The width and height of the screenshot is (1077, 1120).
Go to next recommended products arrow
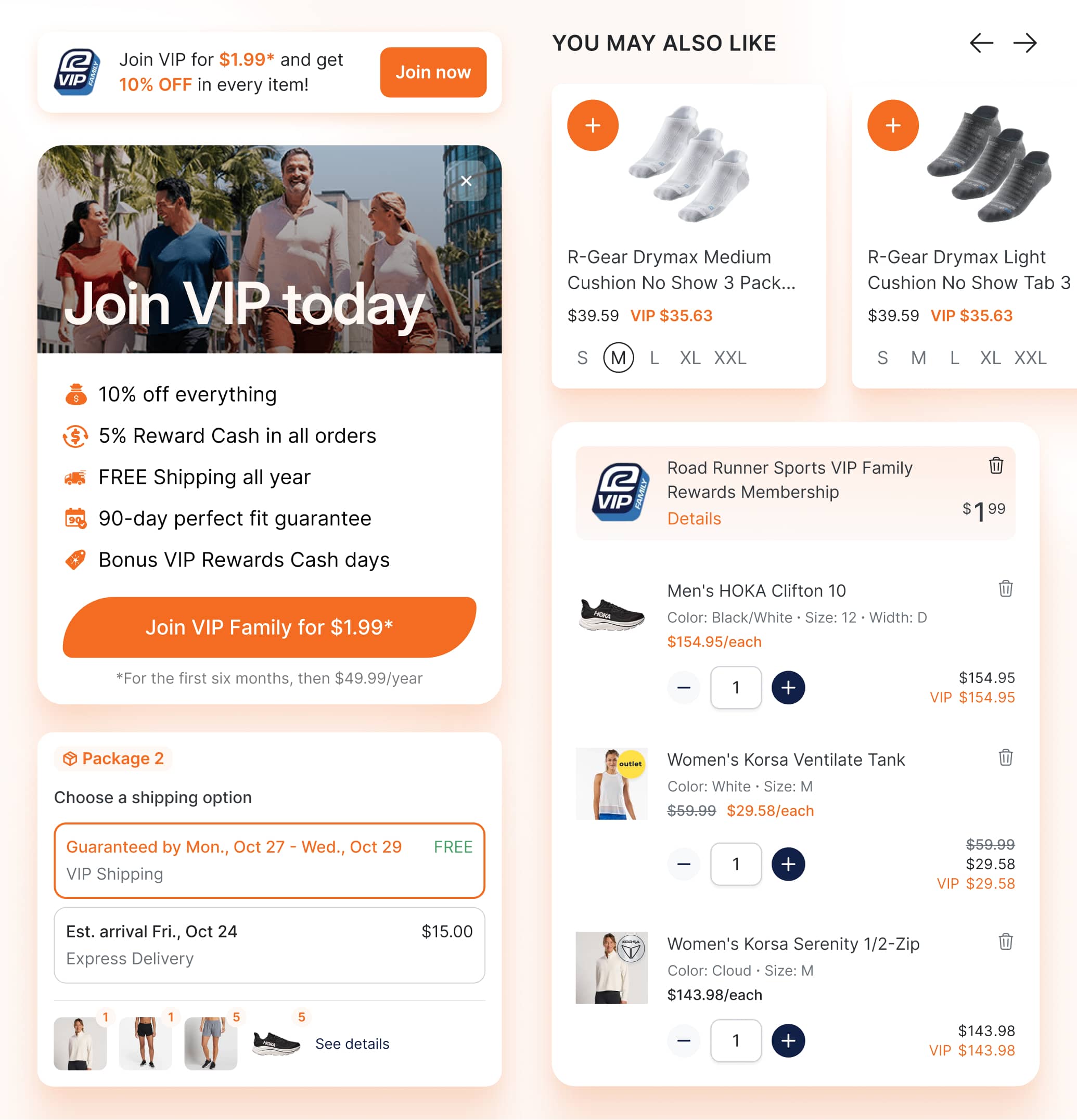(x=1025, y=43)
